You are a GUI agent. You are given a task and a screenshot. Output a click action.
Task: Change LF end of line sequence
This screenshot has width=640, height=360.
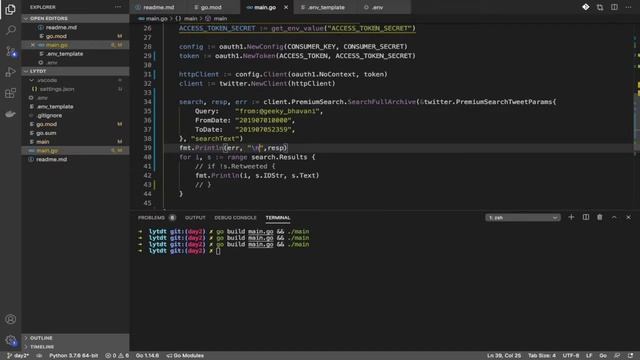[x=589, y=356]
